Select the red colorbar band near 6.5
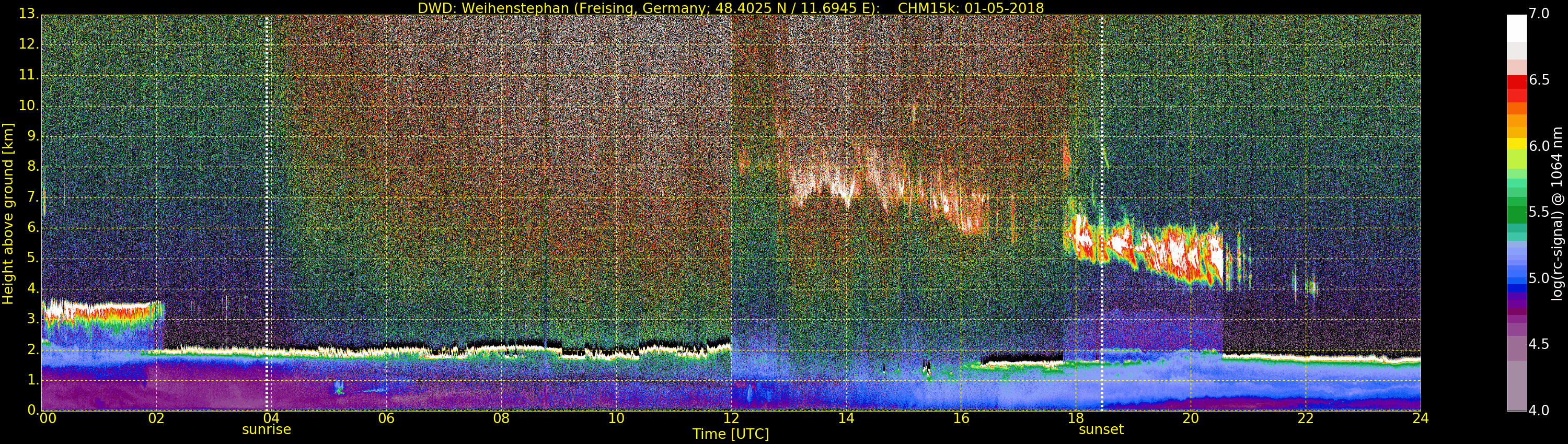 point(1516,82)
